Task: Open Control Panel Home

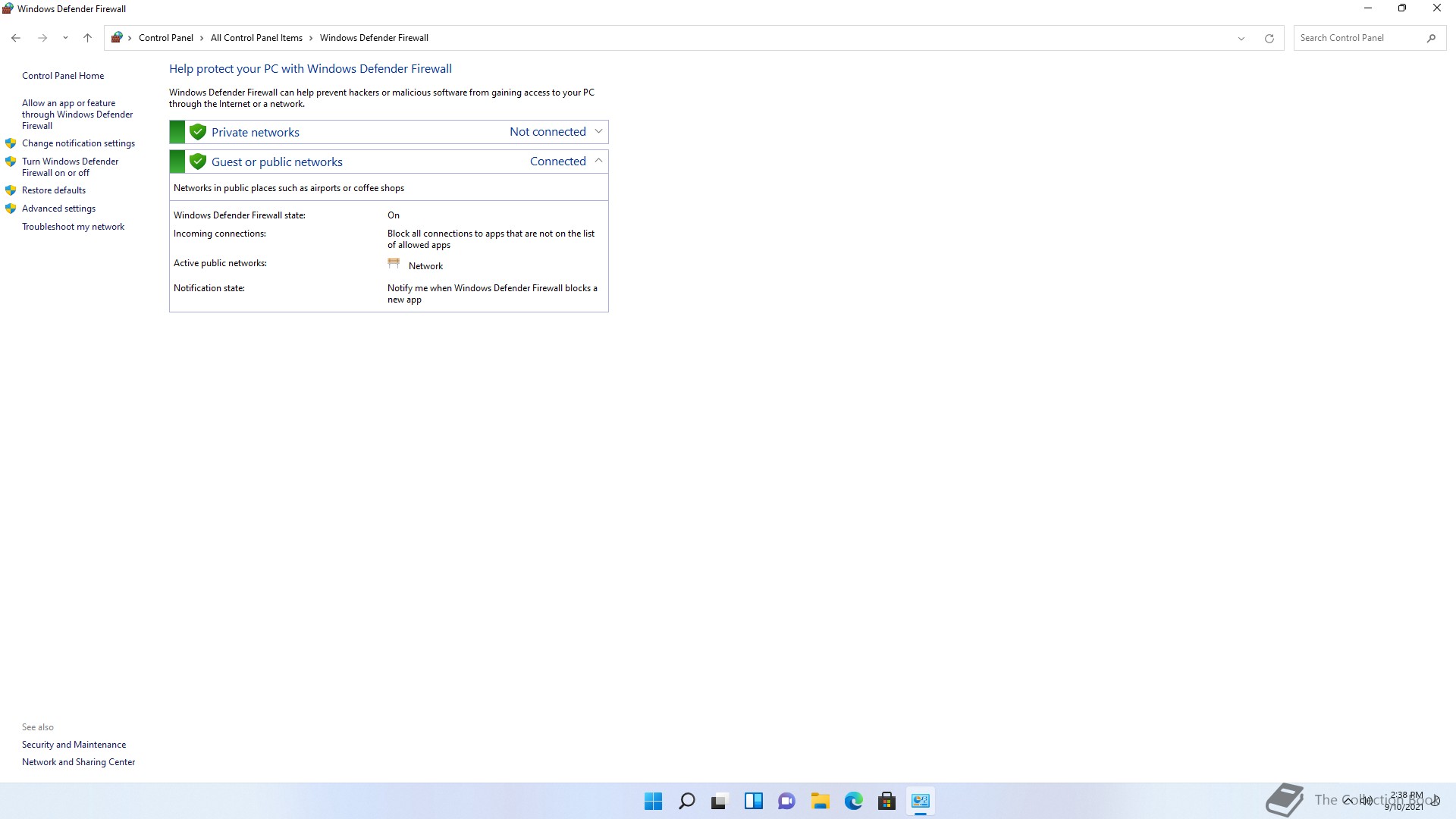Action: pos(63,76)
